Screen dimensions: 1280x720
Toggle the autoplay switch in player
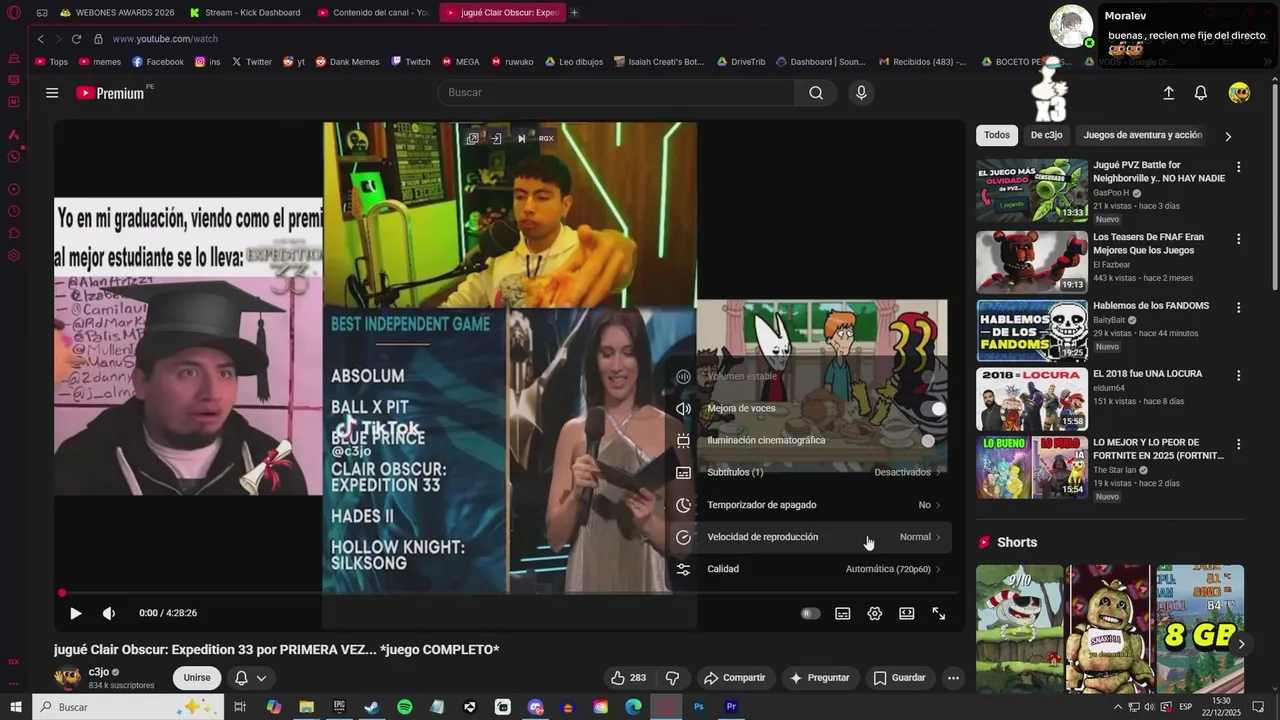(x=811, y=613)
